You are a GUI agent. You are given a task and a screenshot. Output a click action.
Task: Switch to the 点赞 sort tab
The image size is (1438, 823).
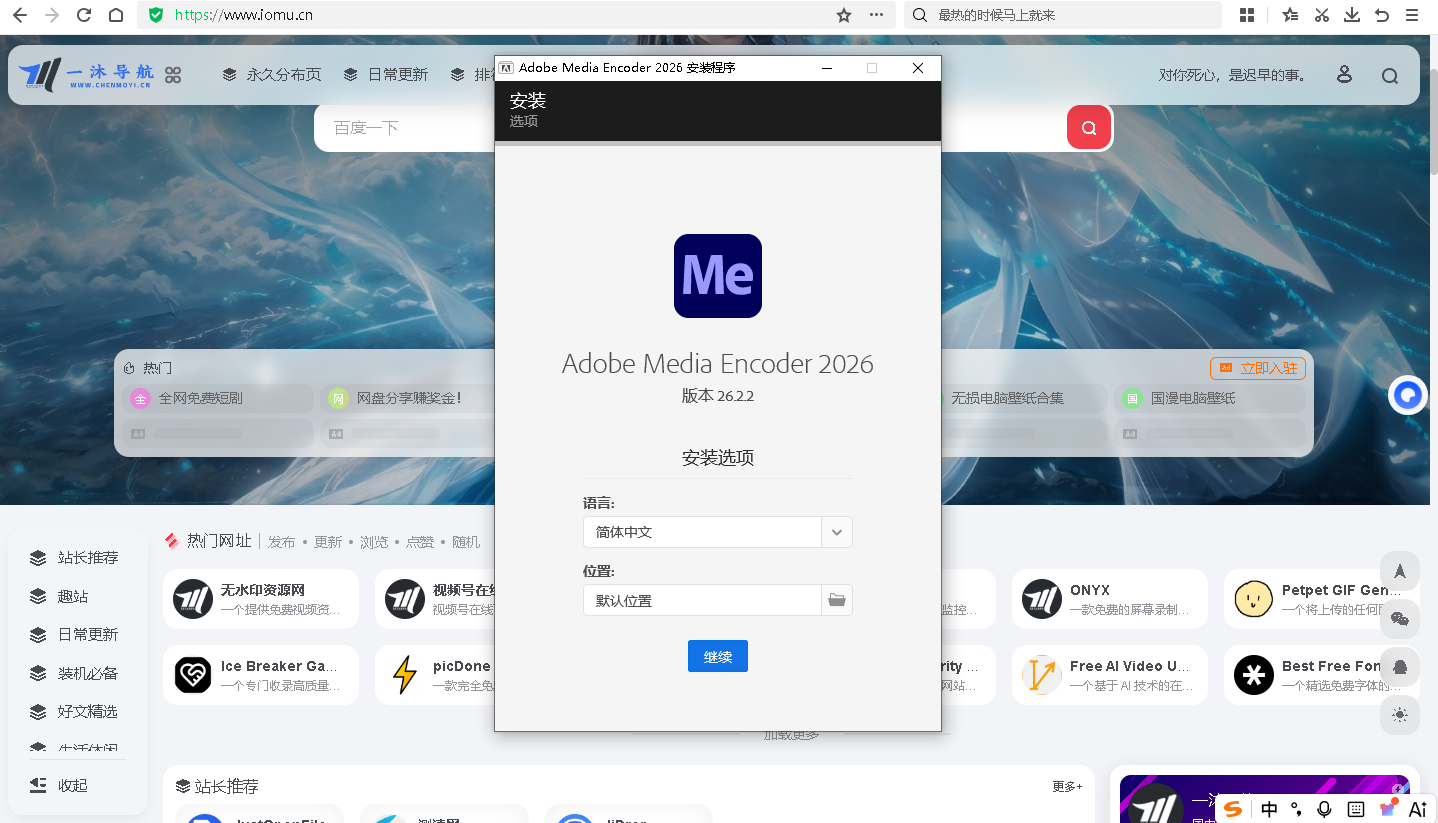(420, 542)
